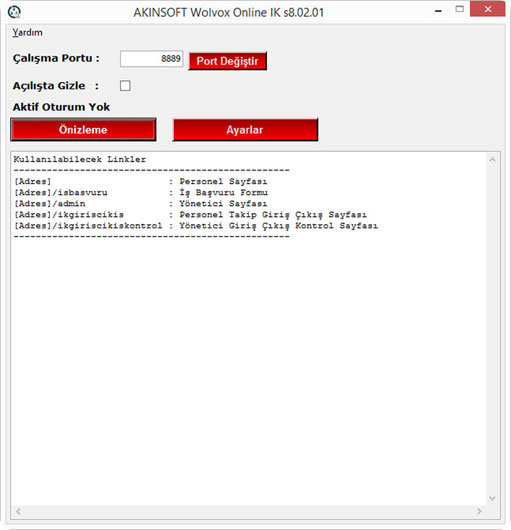Open Ayarlar settings button
The image size is (511, 530).
pyautogui.click(x=245, y=130)
